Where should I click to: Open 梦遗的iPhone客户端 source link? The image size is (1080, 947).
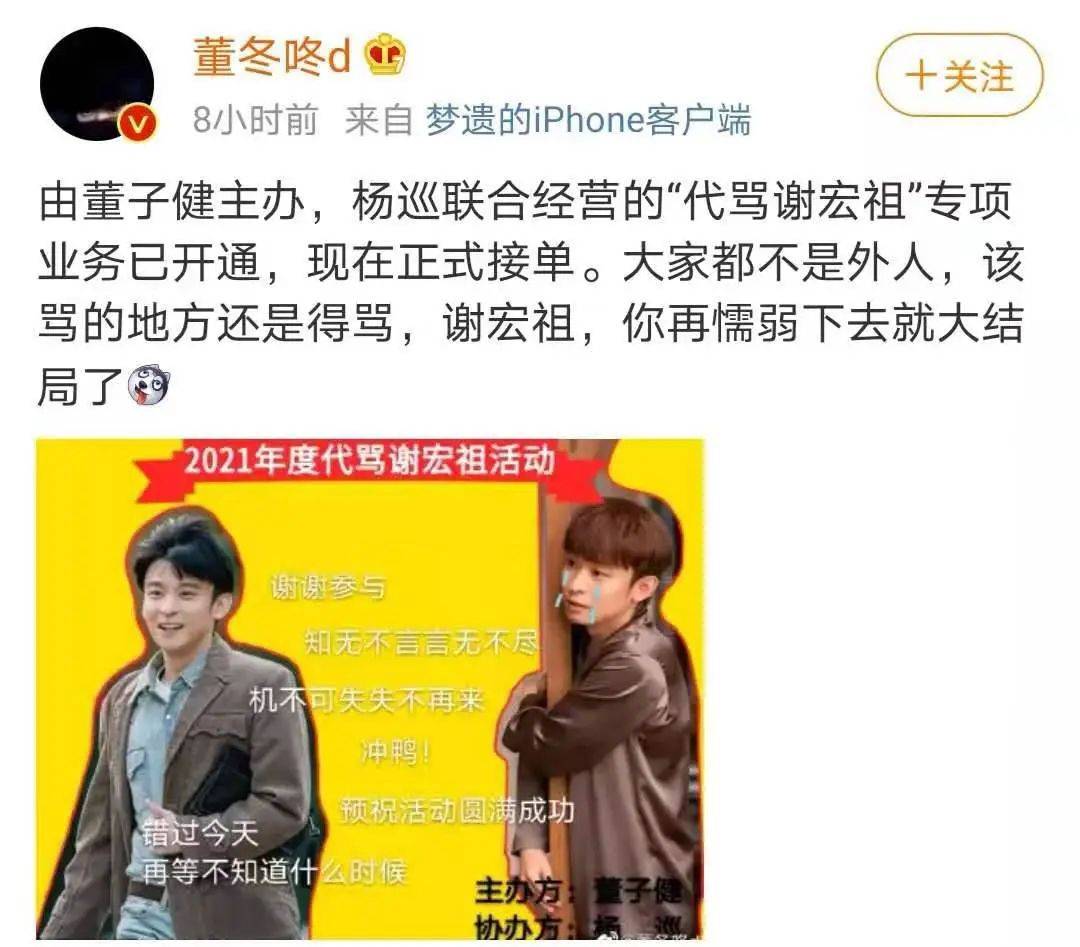588,120
